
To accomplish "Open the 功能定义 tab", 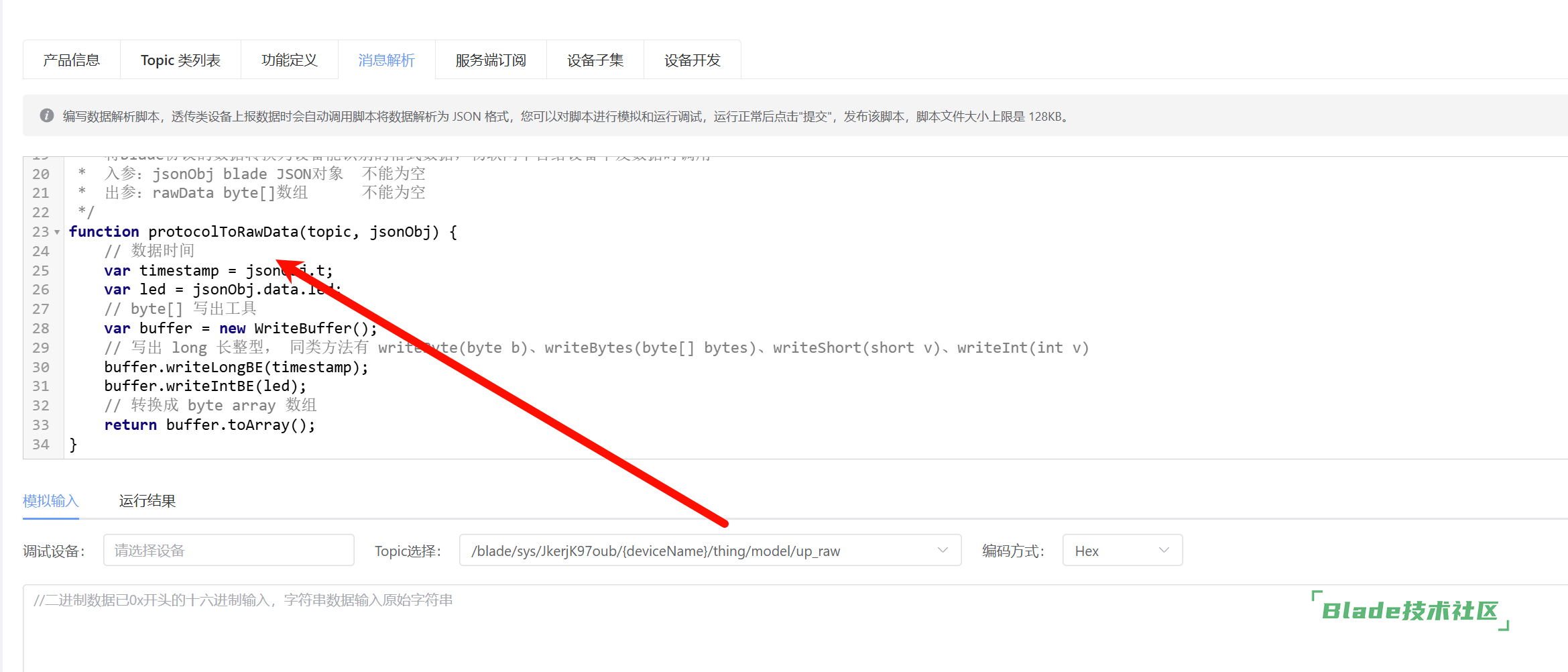I will click(x=289, y=60).
